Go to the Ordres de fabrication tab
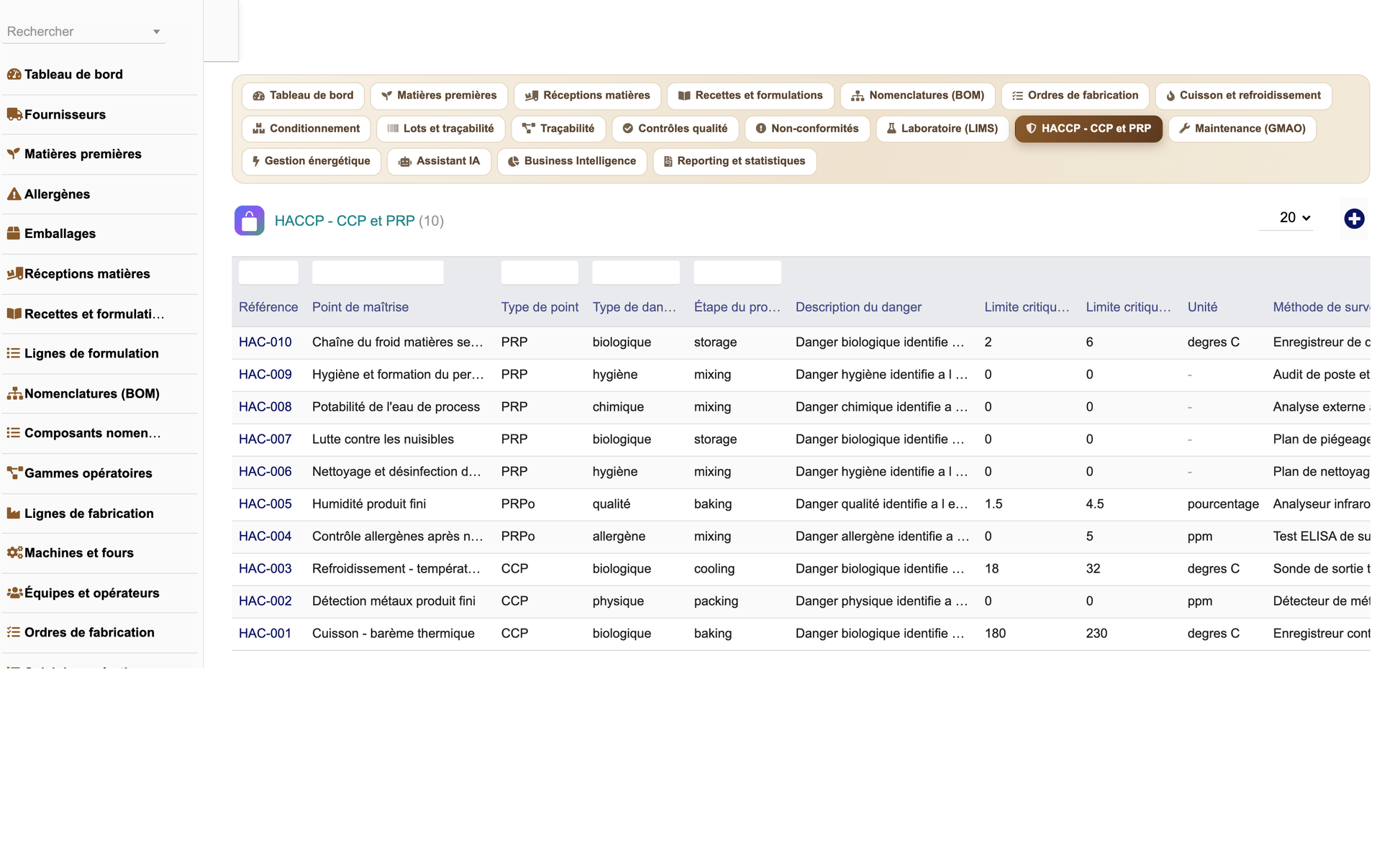 [1075, 96]
